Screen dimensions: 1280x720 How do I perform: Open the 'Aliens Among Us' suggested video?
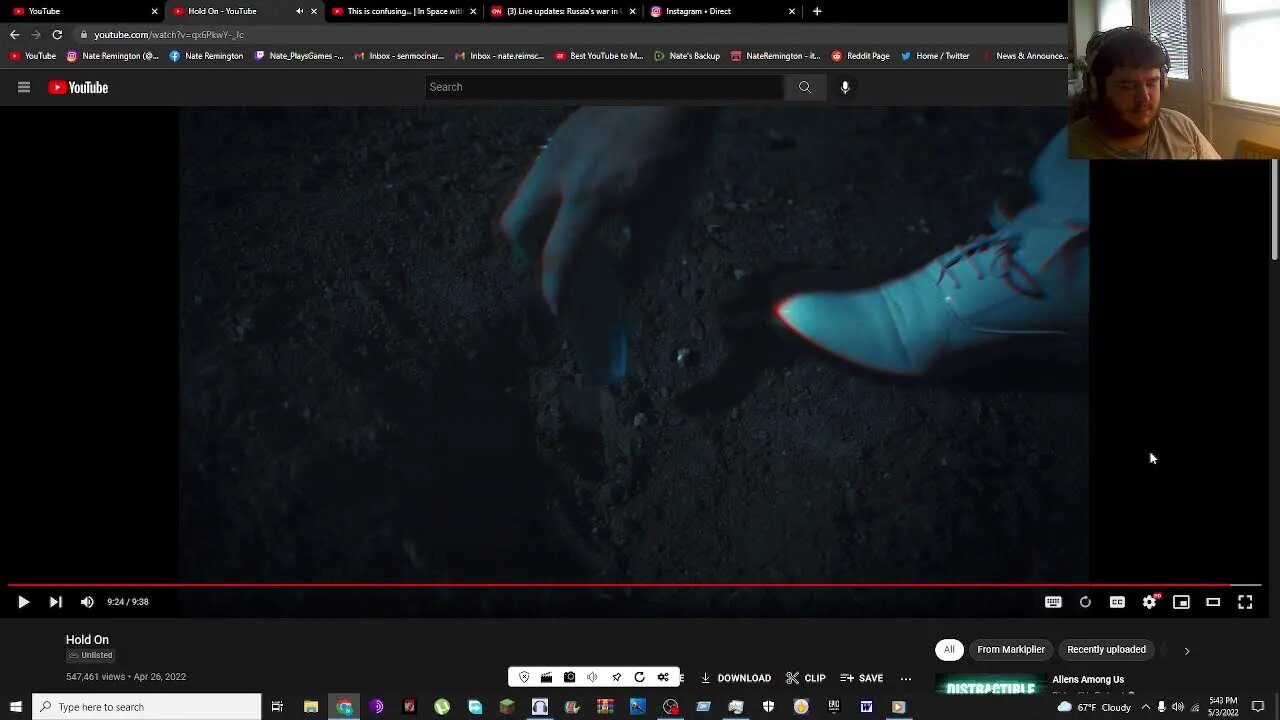pyautogui.click(x=1088, y=680)
